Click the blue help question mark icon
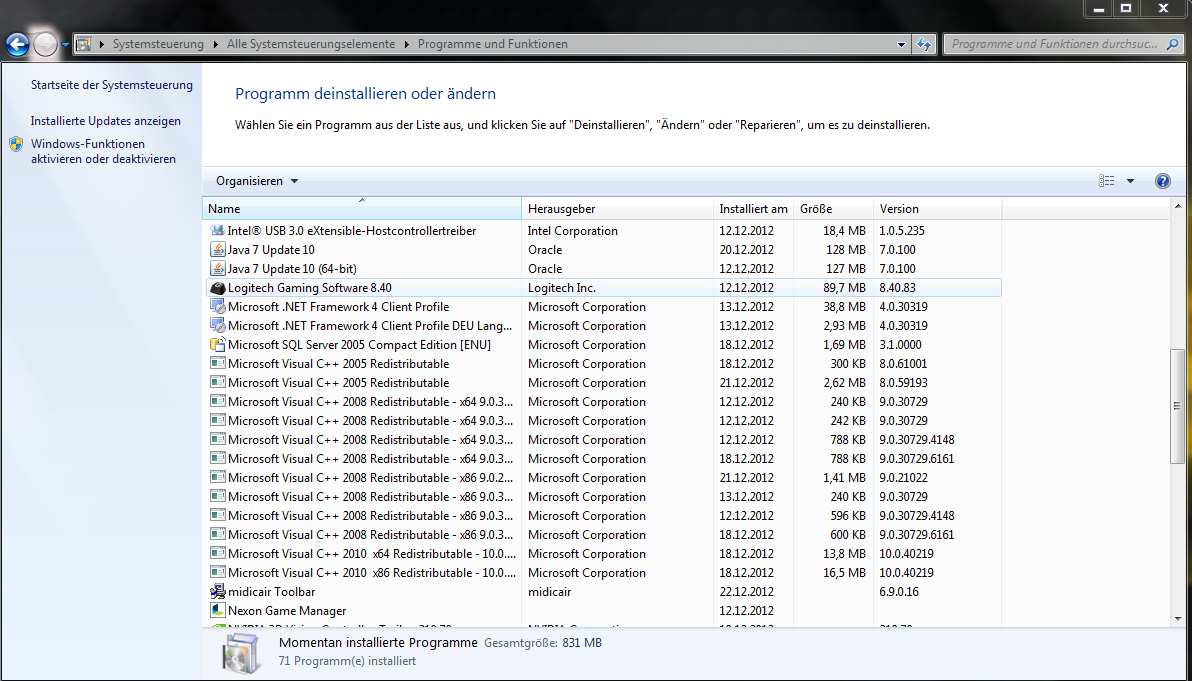 pos(1162,181)
